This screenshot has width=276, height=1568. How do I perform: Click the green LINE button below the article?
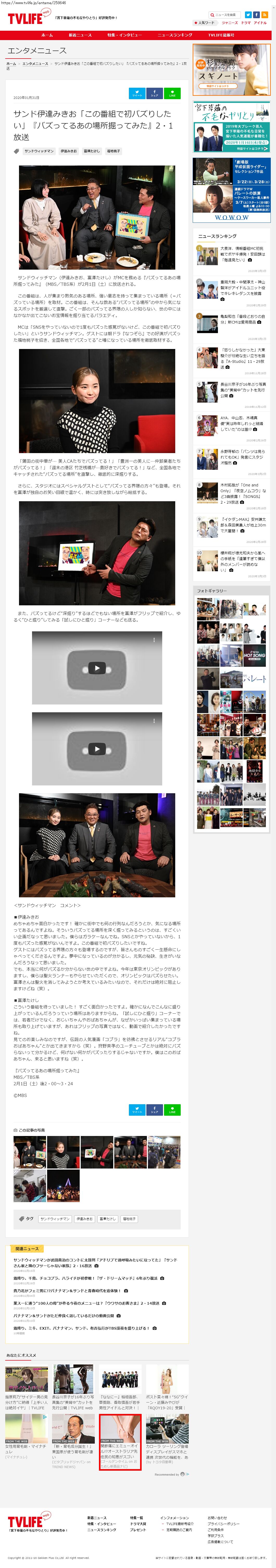pyautogui.click(x=172, y=1110)
